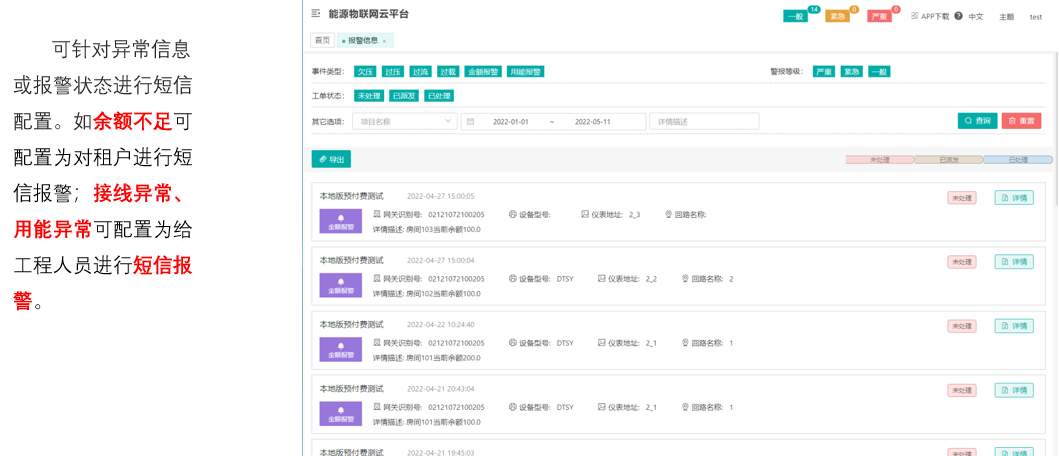Screen dimensions: 1059x456
Task: Click the APP下载 QR code icon
Action: 914,16
